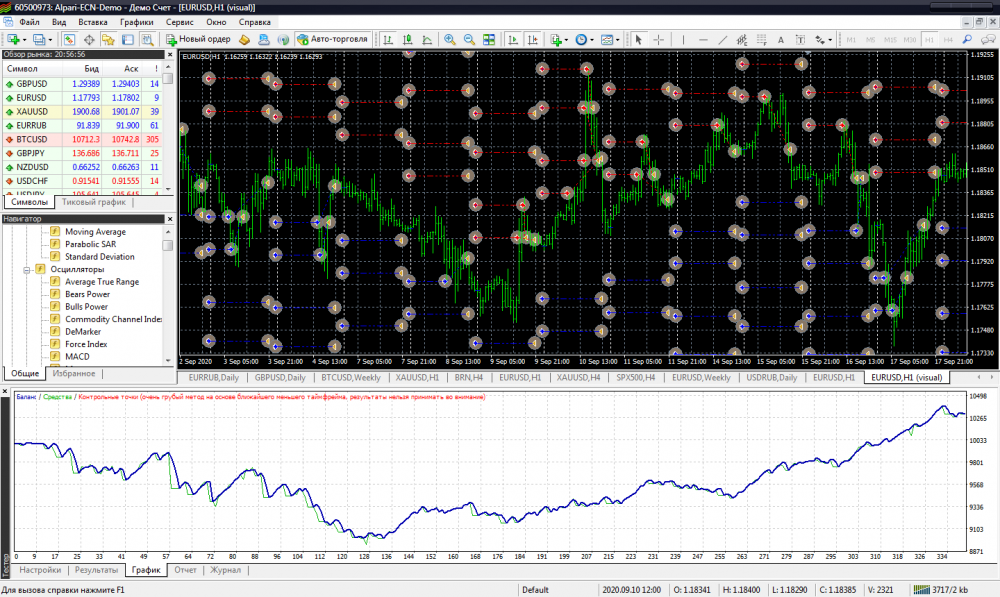Expand the indicators dropdown arrow
1000x597 pixels.
coord(566,40)
